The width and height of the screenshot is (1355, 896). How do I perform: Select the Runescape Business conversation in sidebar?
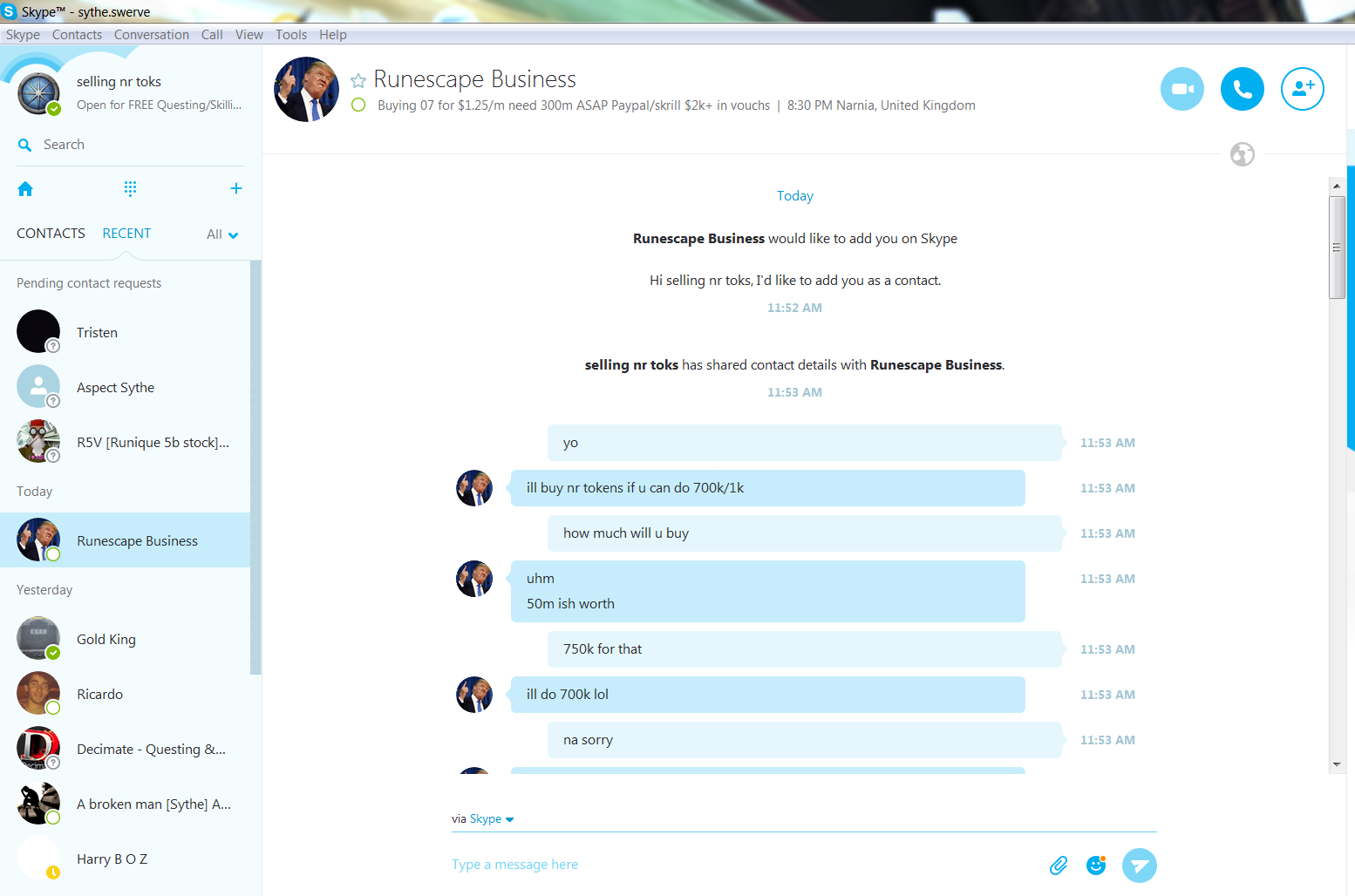(x=125, y=540)
